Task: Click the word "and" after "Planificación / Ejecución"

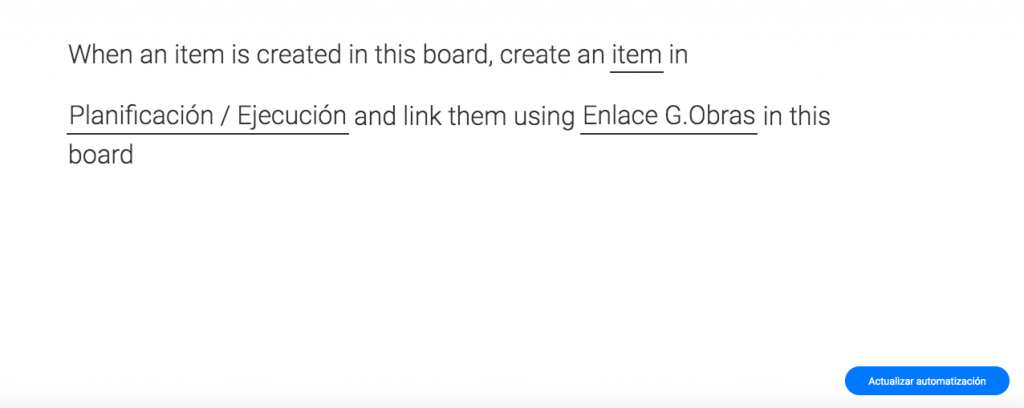Action: 376,116
